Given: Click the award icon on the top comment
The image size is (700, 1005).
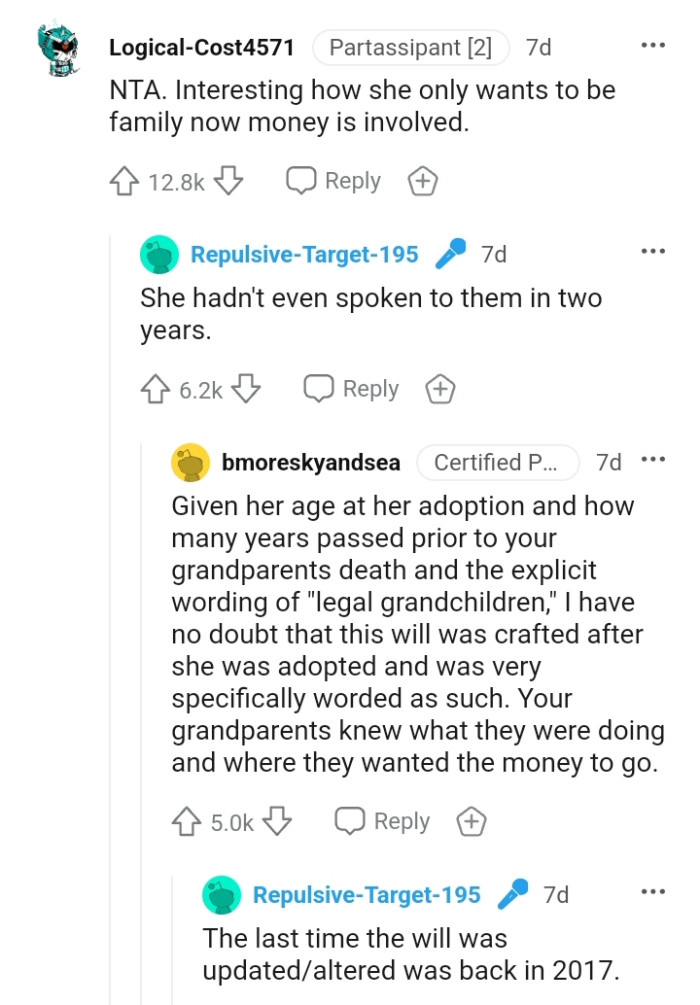Looking at the screenshot, I should [423, 181].
